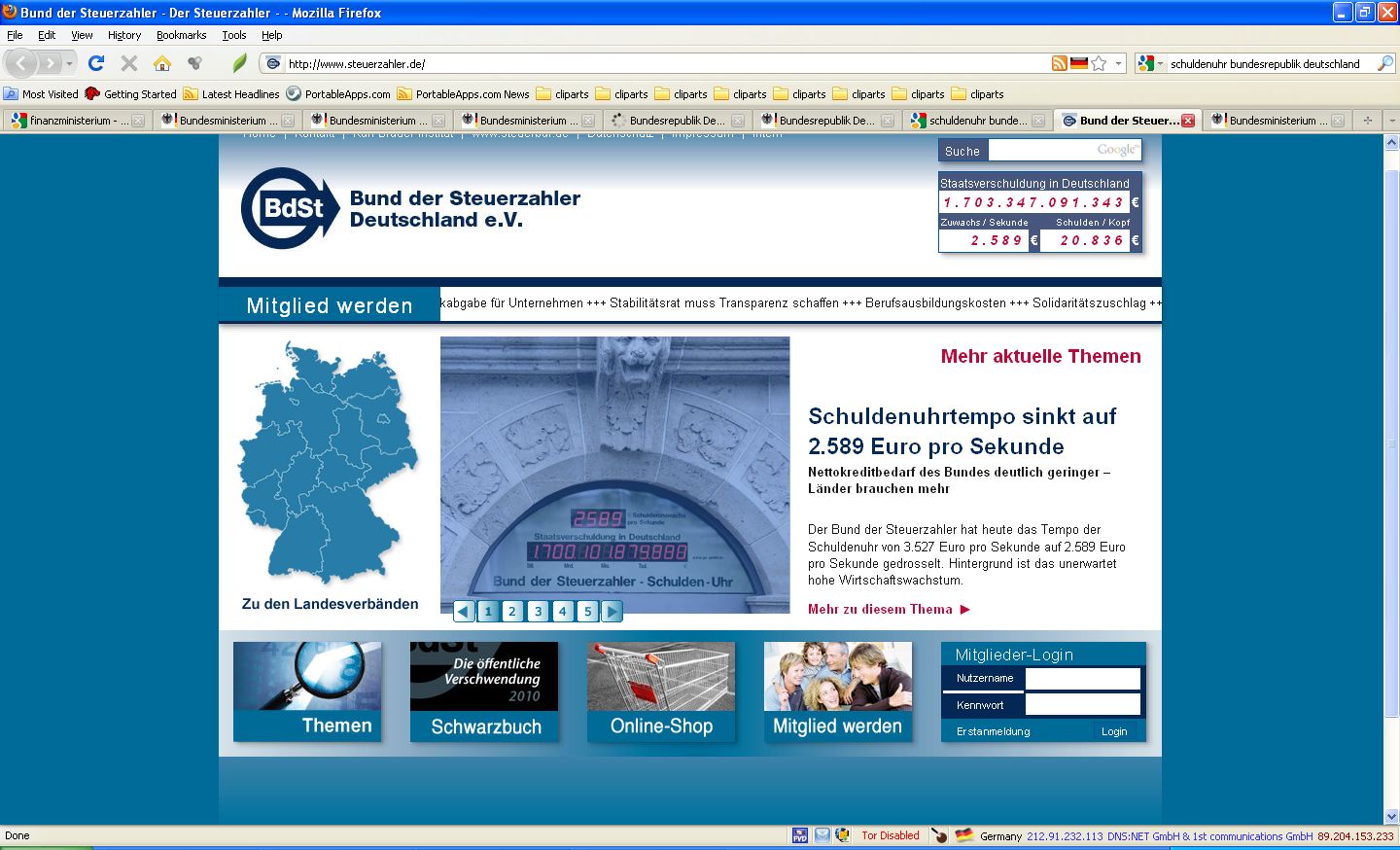Click the Home icon in the browser toolbar
This screenshot has height=850, width=1400.
click(x=161, y=63)
